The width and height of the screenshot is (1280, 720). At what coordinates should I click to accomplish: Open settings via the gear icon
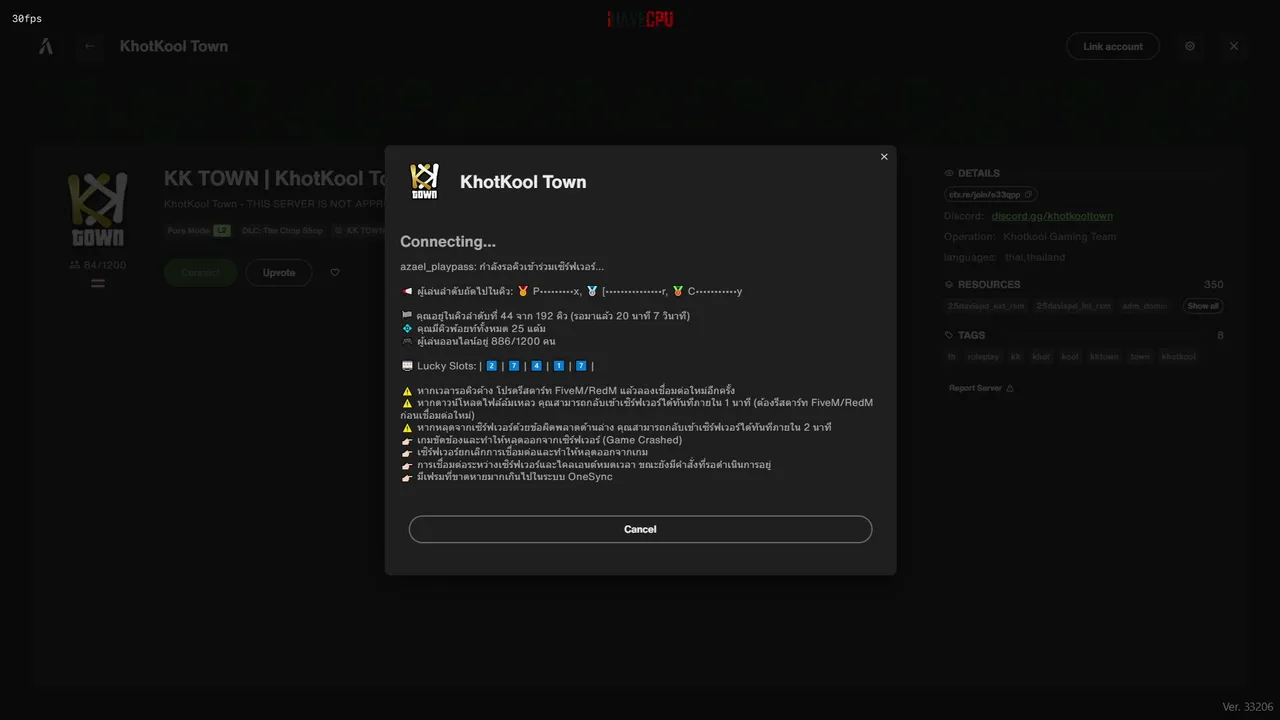click(x=1190, y=46)
